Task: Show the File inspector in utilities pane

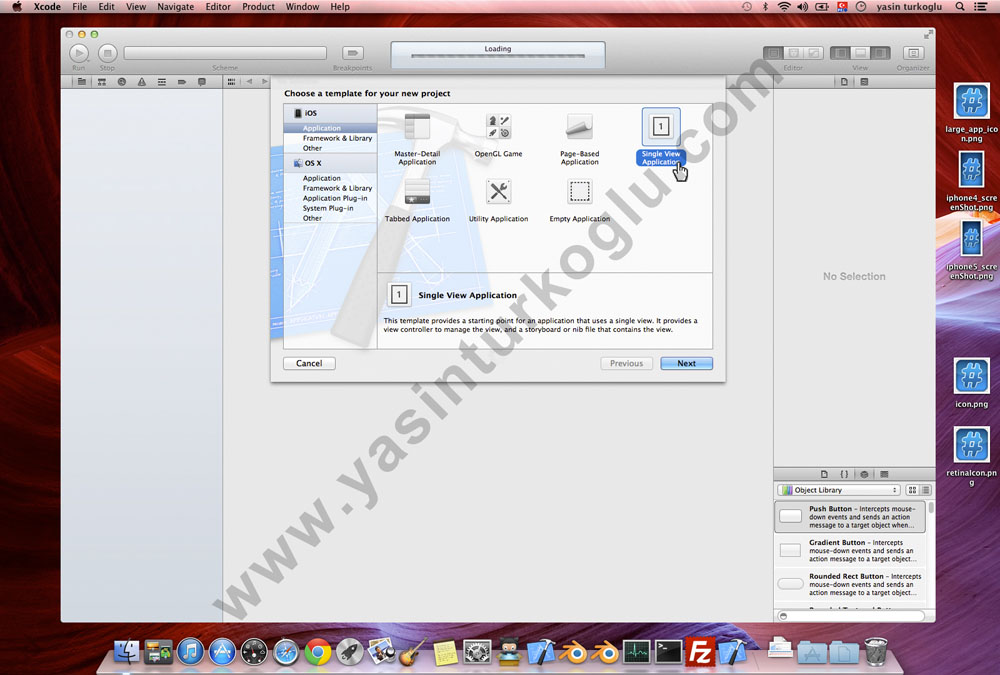Action: (x=844, y=82)
